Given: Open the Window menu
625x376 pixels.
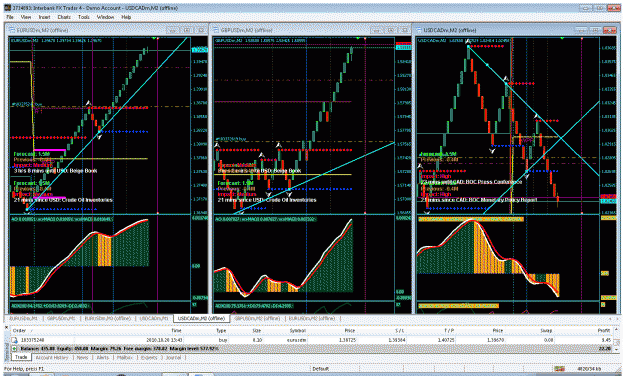Looking at the screenshot, I should 106,17.
